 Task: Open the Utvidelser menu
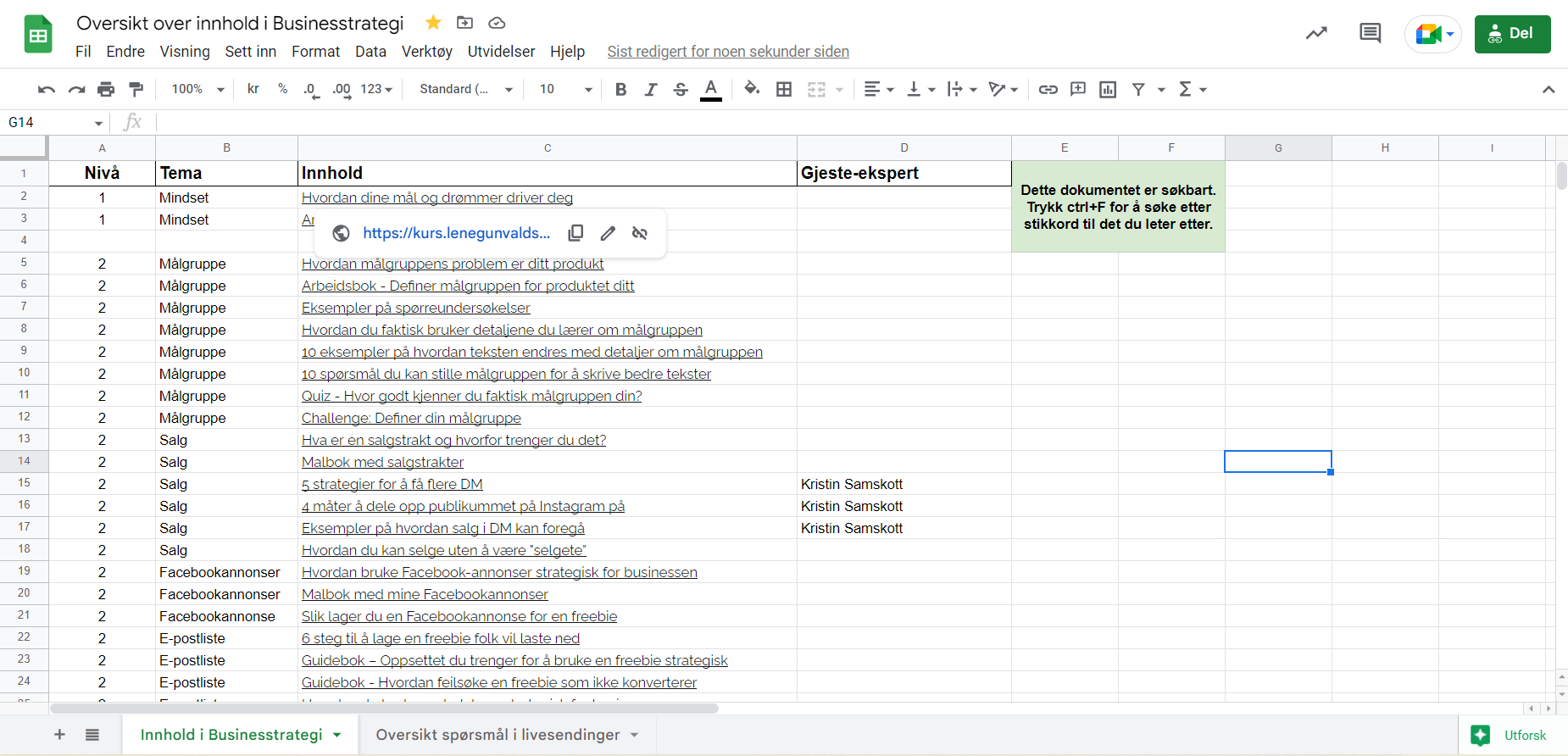point(501,52)
